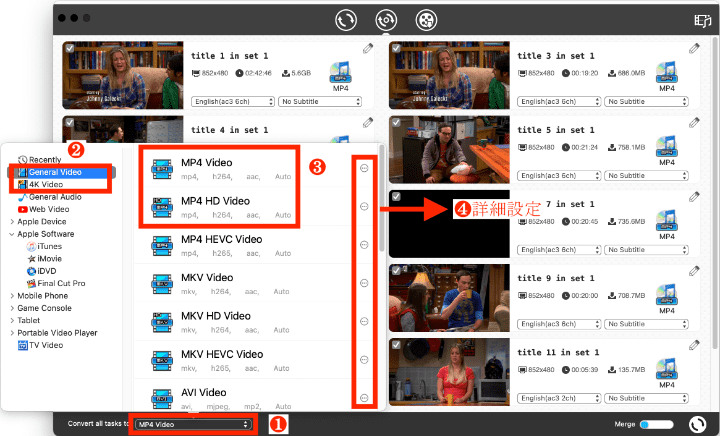Edit title 11 in set 1 pencil icon
Screen dimensions: 720x436
(x=694, y=345)
